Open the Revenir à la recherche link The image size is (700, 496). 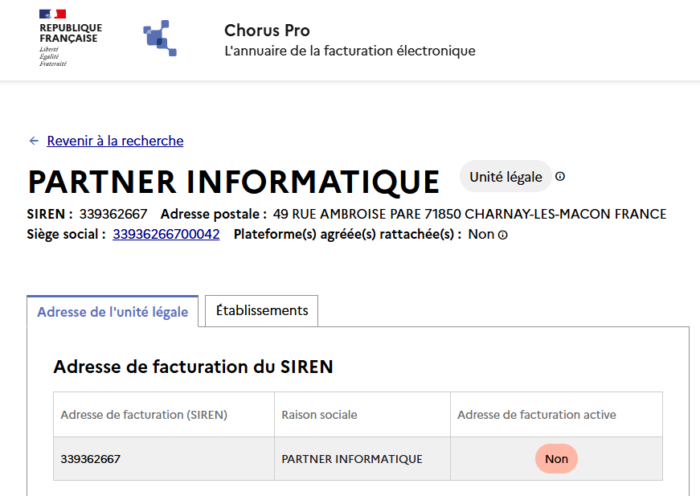coord(115,141)
